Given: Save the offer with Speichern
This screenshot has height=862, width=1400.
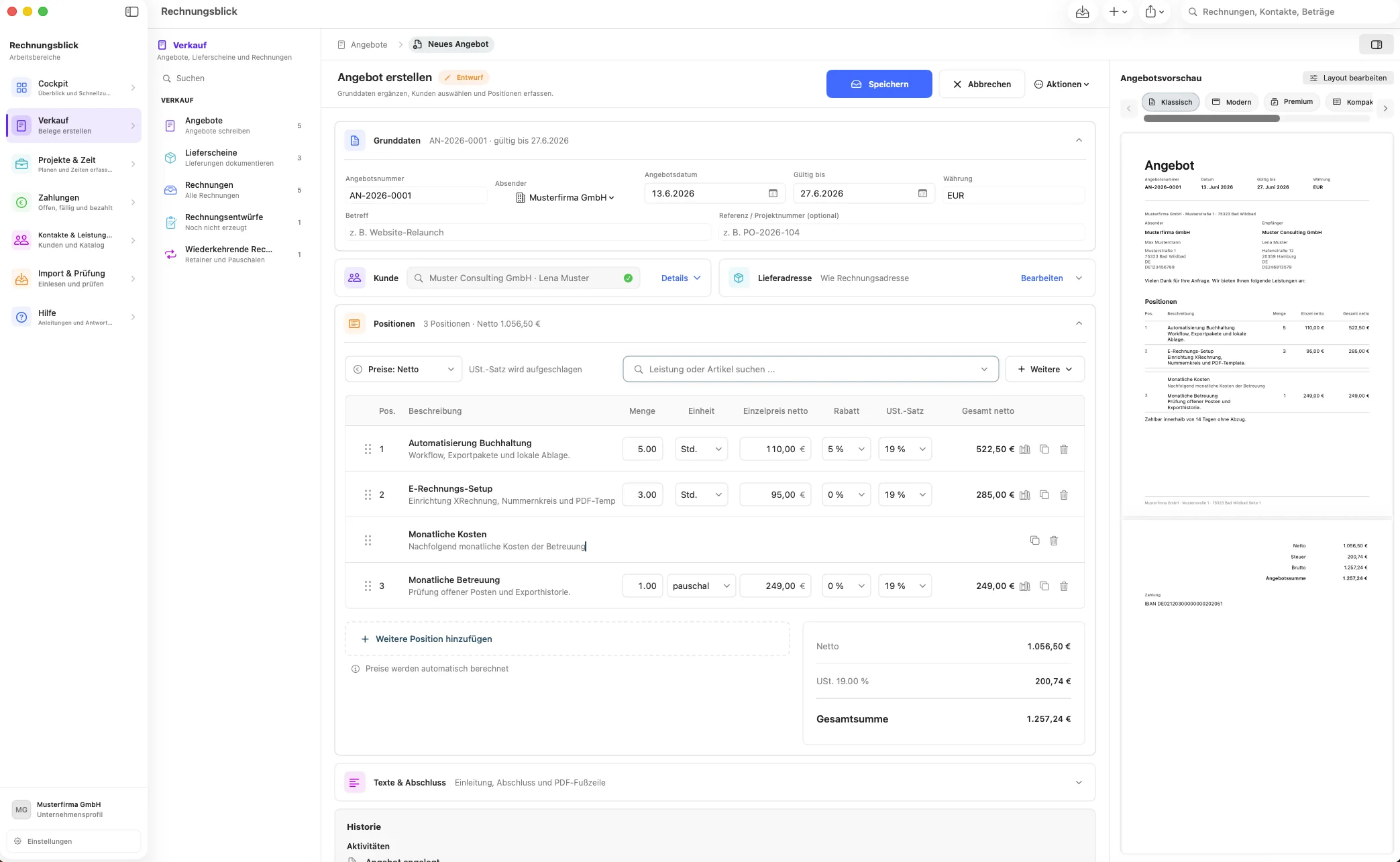Looking at the screenshot, I should tap(879, 85).
